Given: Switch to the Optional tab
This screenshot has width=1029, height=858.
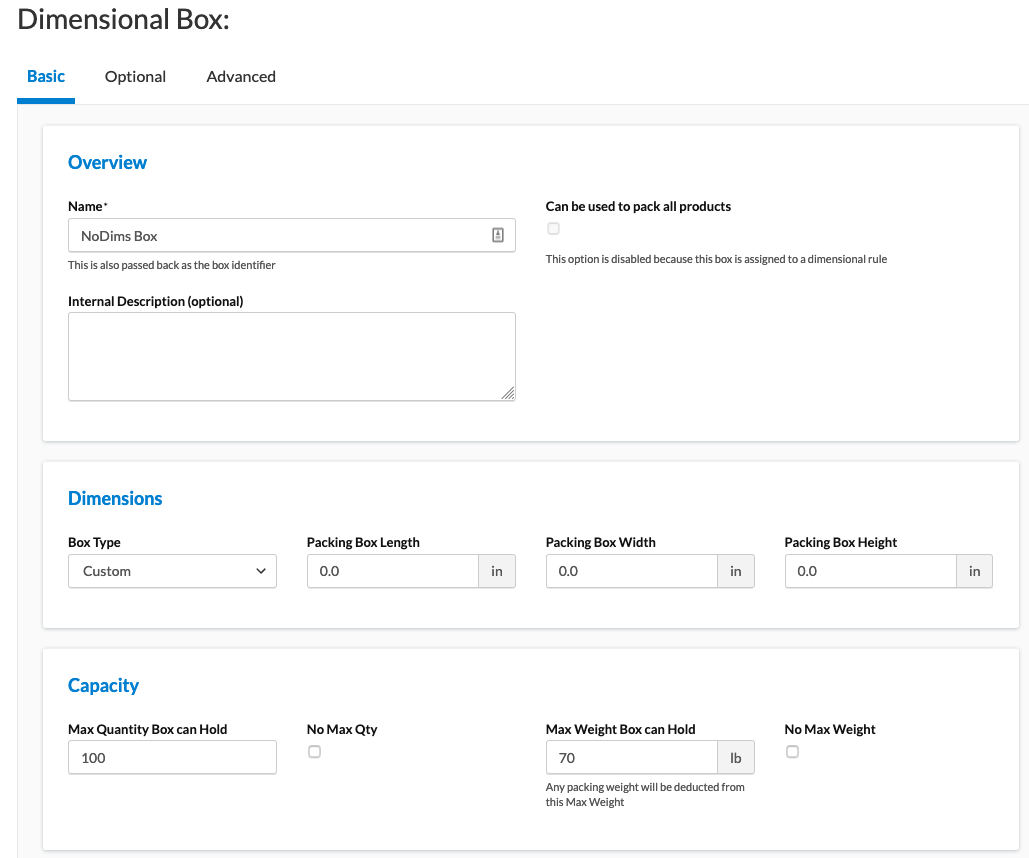Looking at the screenshot, I should coord(135,77).
